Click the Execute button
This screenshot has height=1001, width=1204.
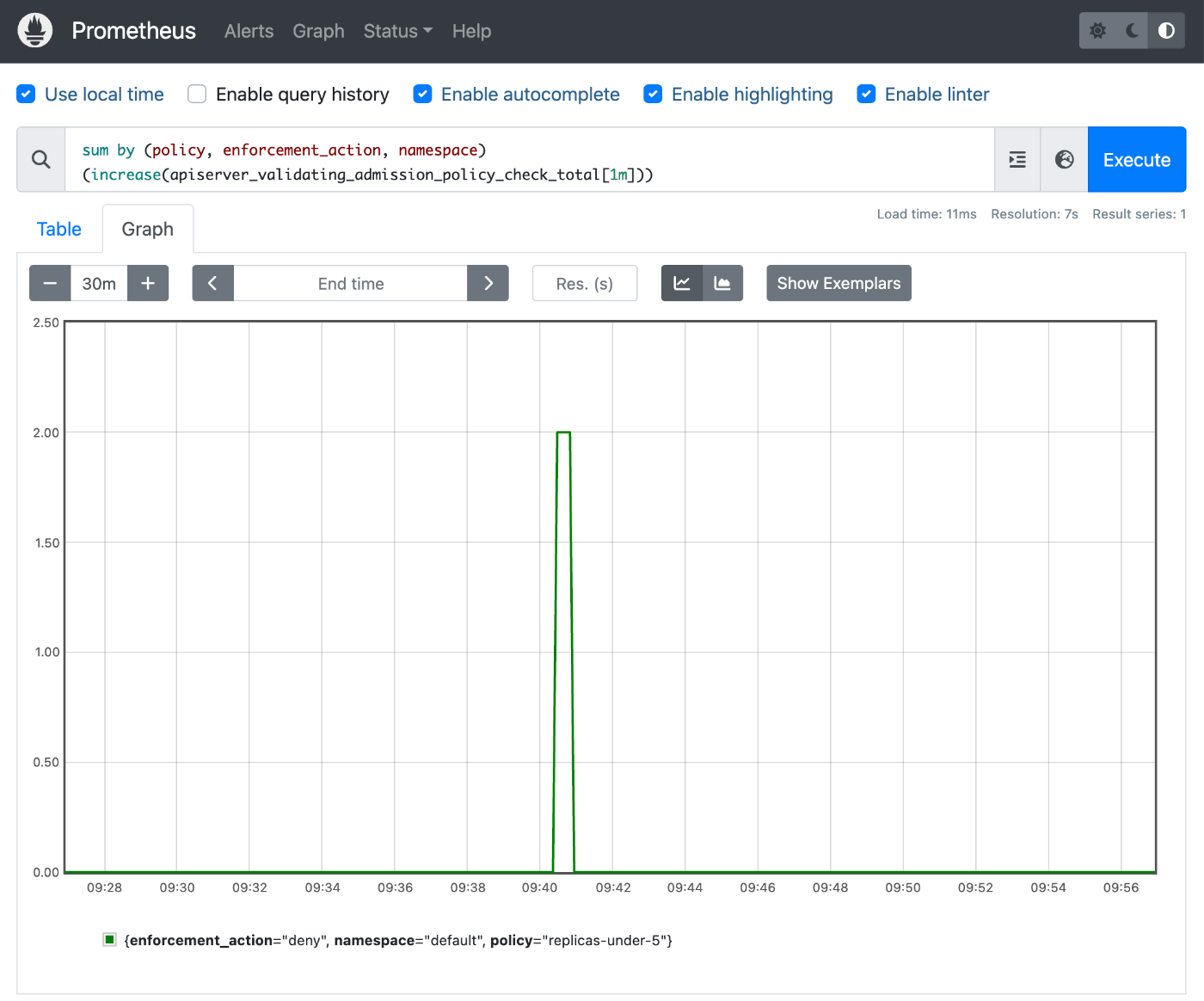(1137, 160)
